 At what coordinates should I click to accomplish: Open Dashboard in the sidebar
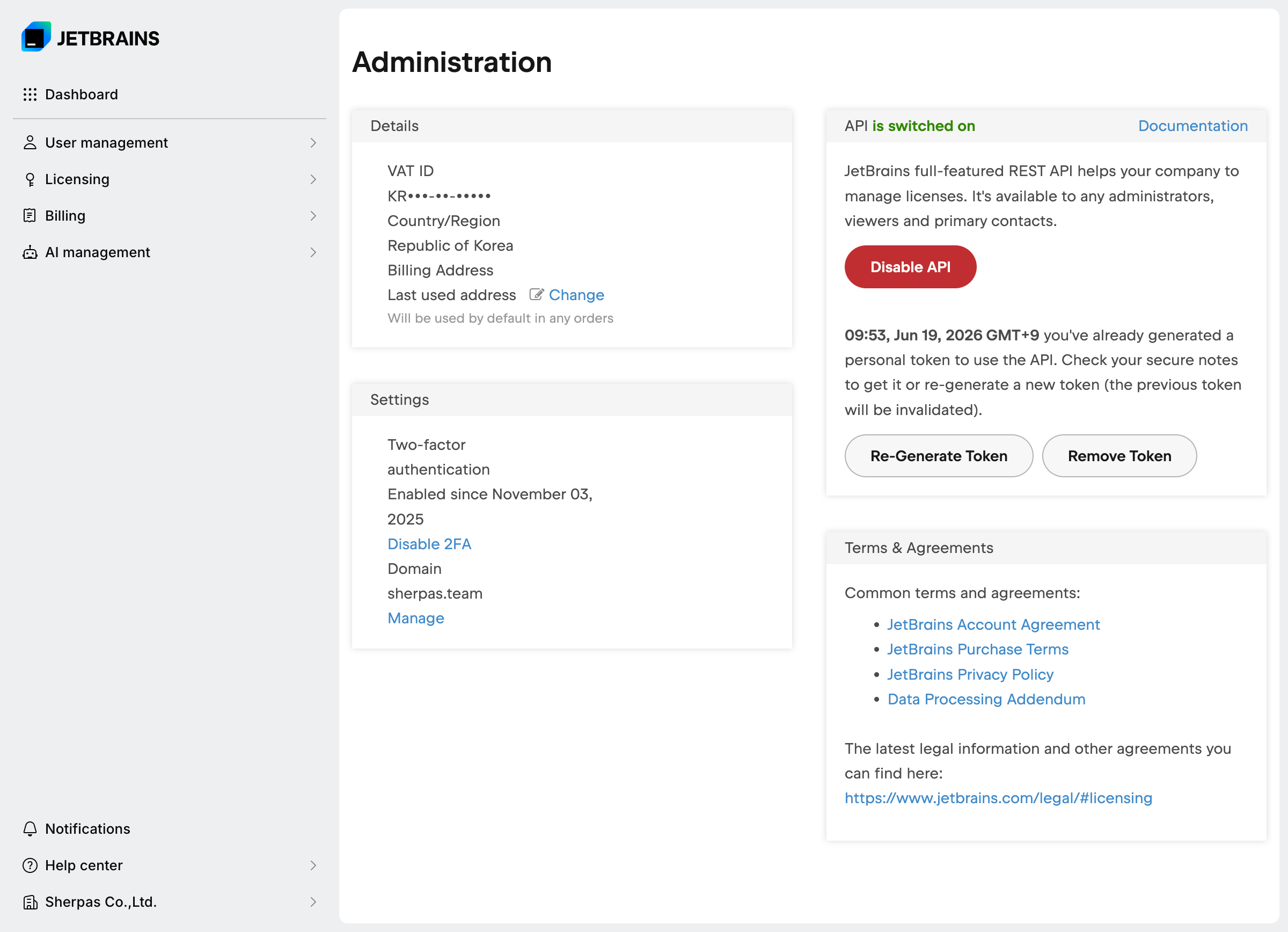tap(169, 94)
